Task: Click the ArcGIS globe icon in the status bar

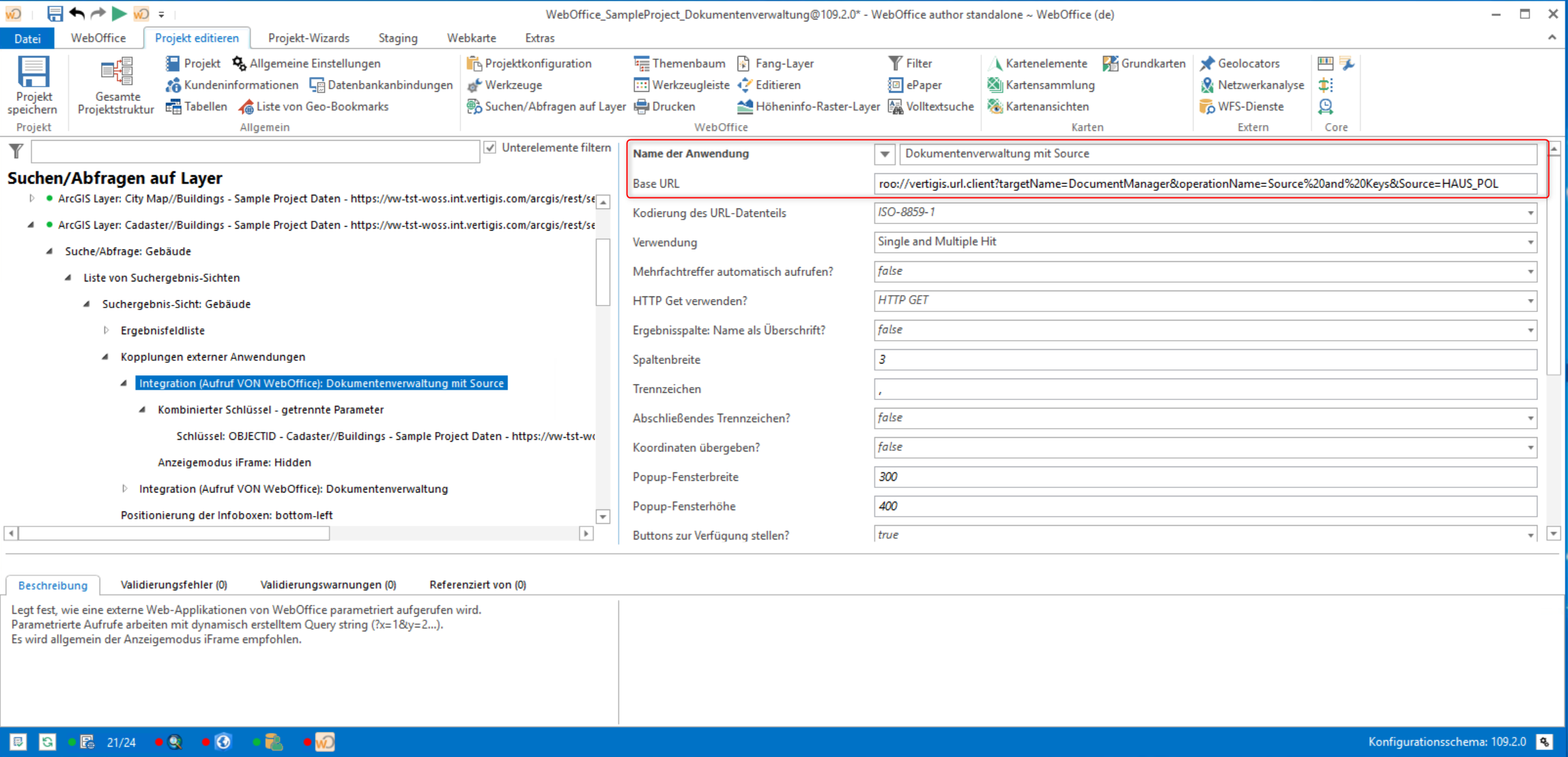Action: tap(223, 741)
